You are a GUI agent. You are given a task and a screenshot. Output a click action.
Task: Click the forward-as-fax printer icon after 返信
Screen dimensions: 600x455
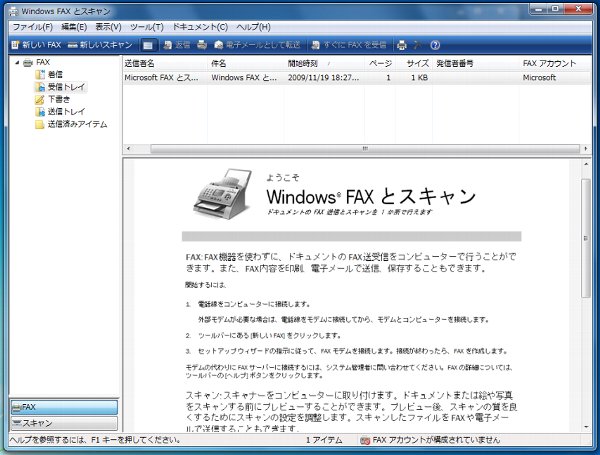coord(202,45)
